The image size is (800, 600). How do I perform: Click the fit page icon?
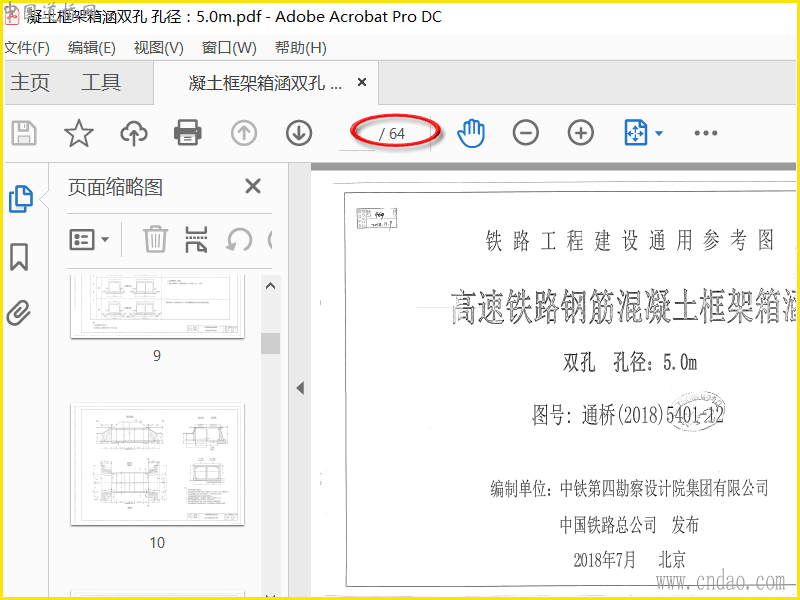pos(636,133)
